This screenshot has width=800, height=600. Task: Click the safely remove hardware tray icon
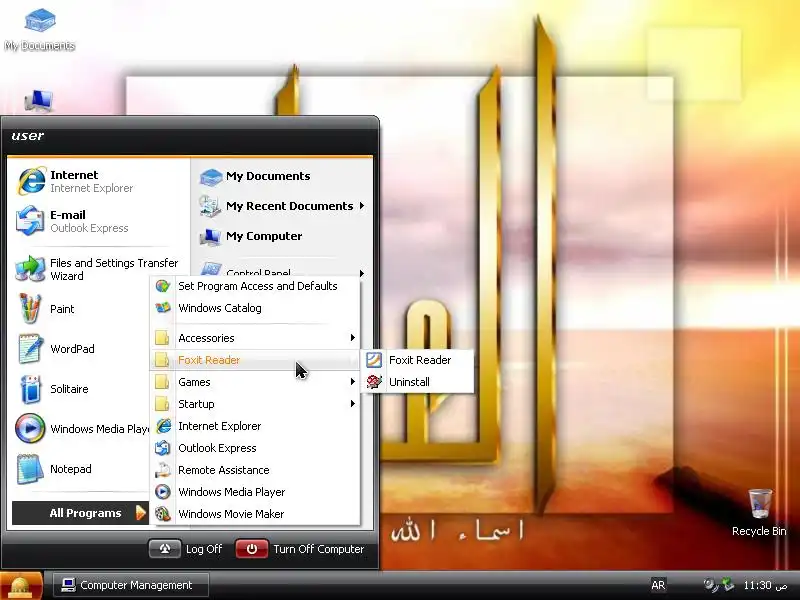click(728, 584)
